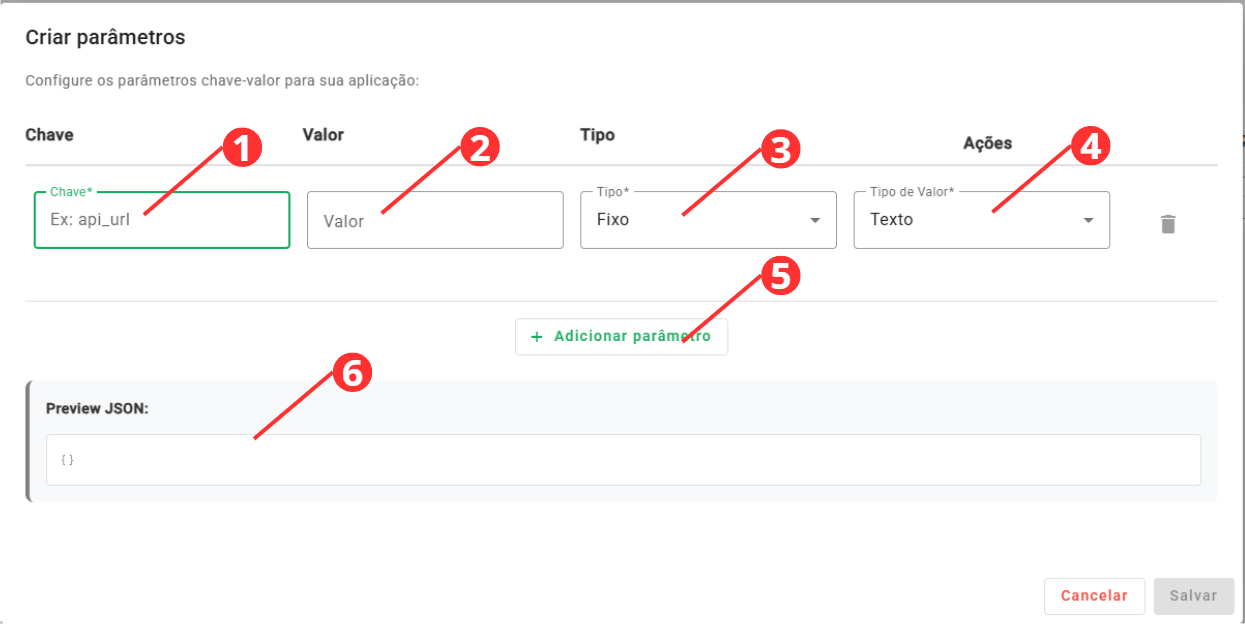Click the Chave column header
1245x624 pixels.
(49, 135)
